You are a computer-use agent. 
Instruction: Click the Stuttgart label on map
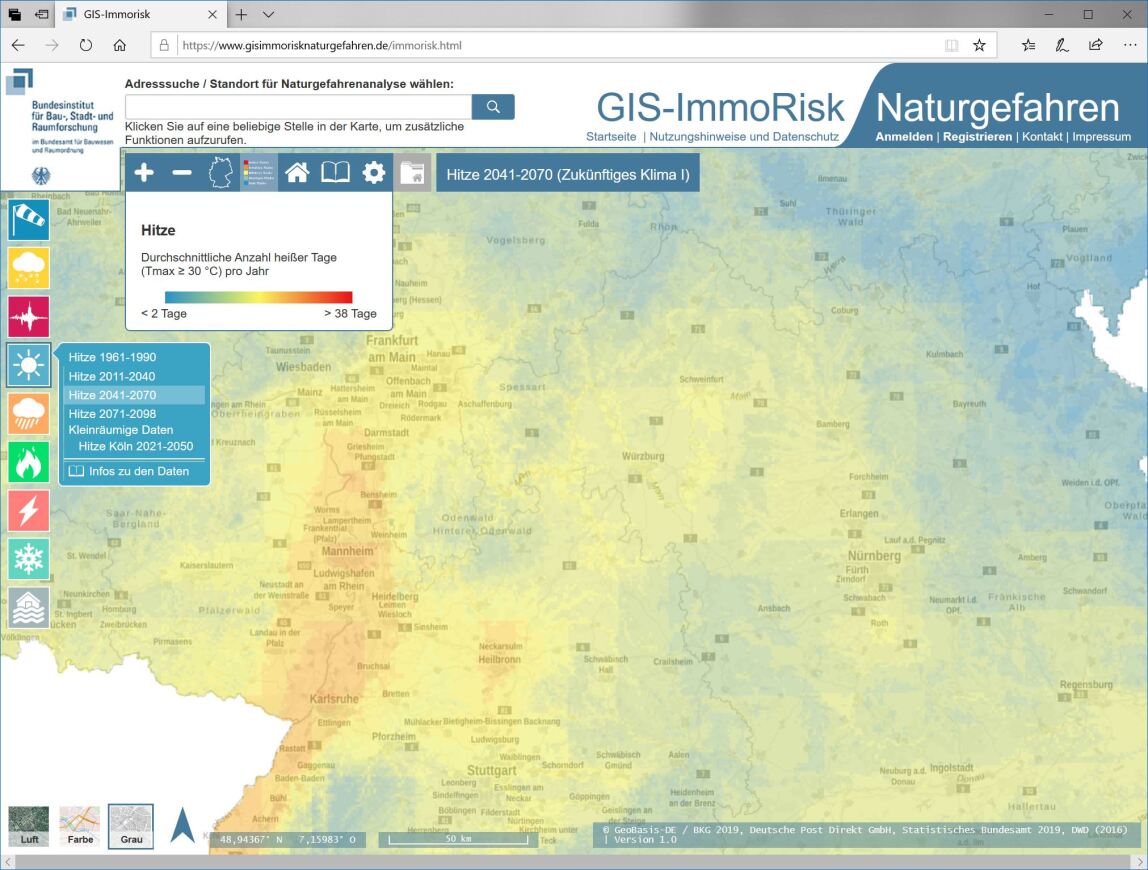(492, 770)
